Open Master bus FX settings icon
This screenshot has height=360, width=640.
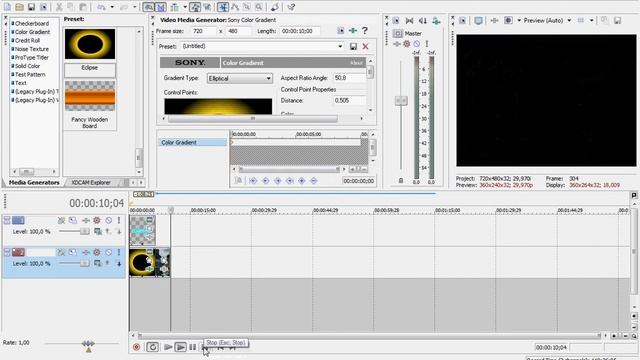click(x=396, y=44)
